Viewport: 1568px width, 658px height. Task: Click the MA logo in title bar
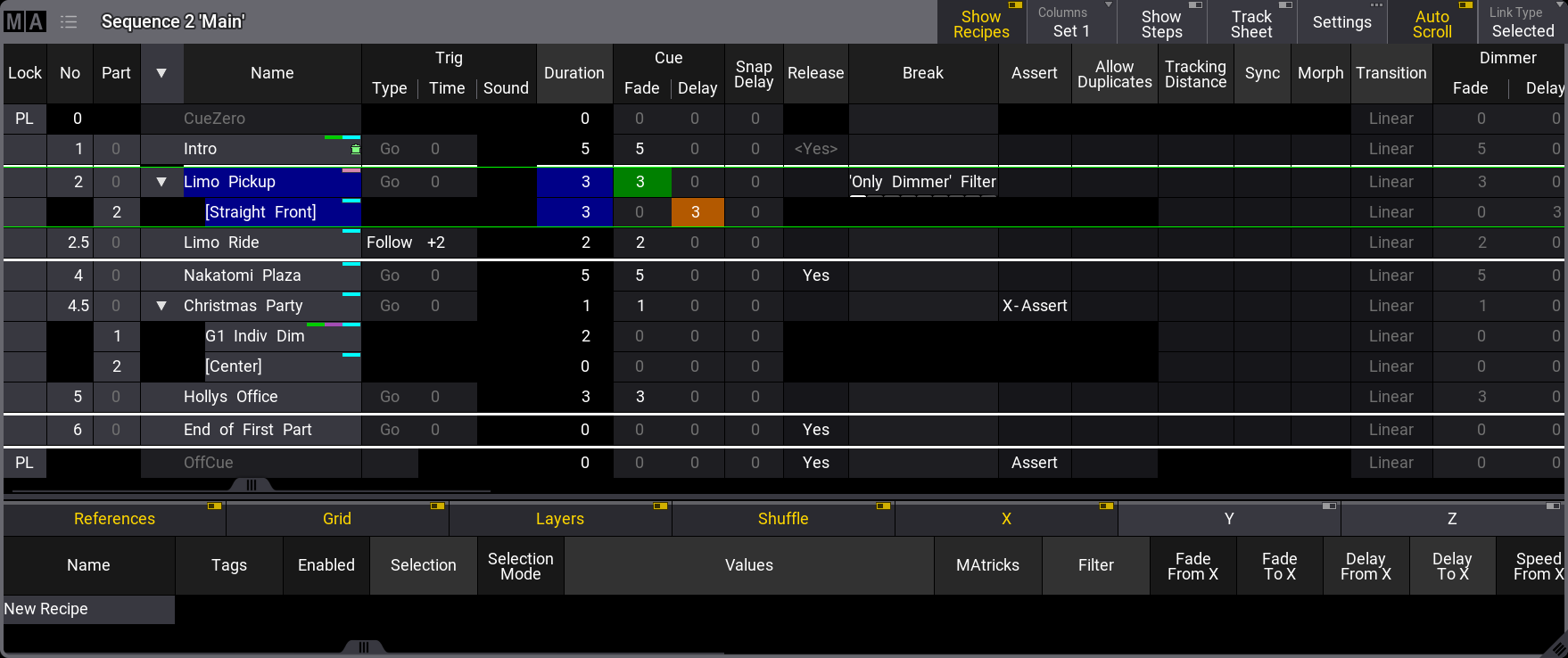(x=25, y=21)
